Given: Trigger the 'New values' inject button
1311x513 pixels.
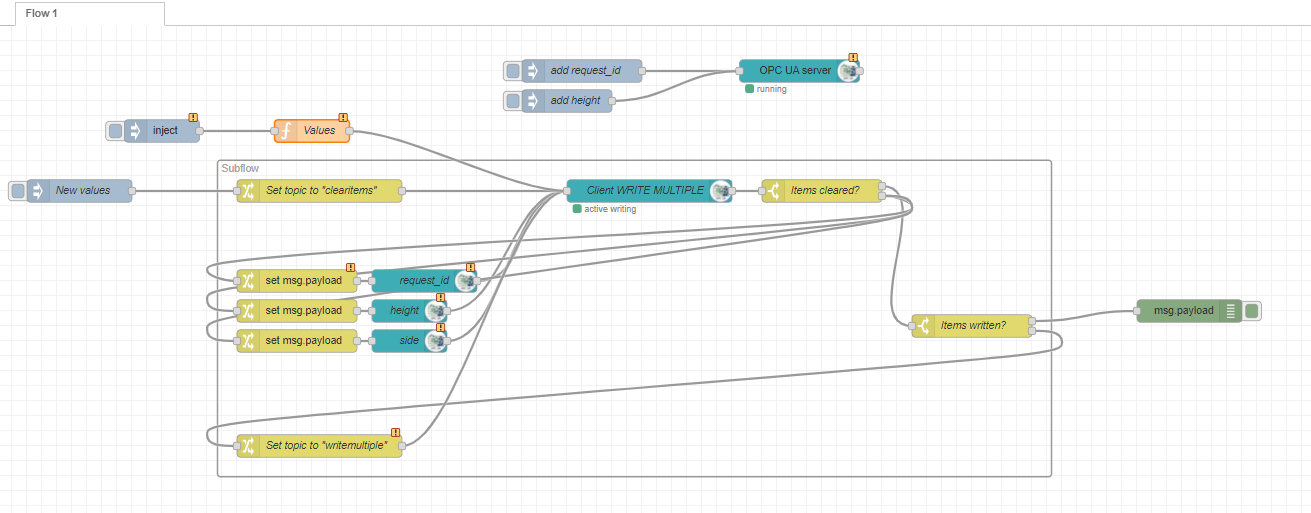Looking at the screenshot, I should tap(17, 191).
